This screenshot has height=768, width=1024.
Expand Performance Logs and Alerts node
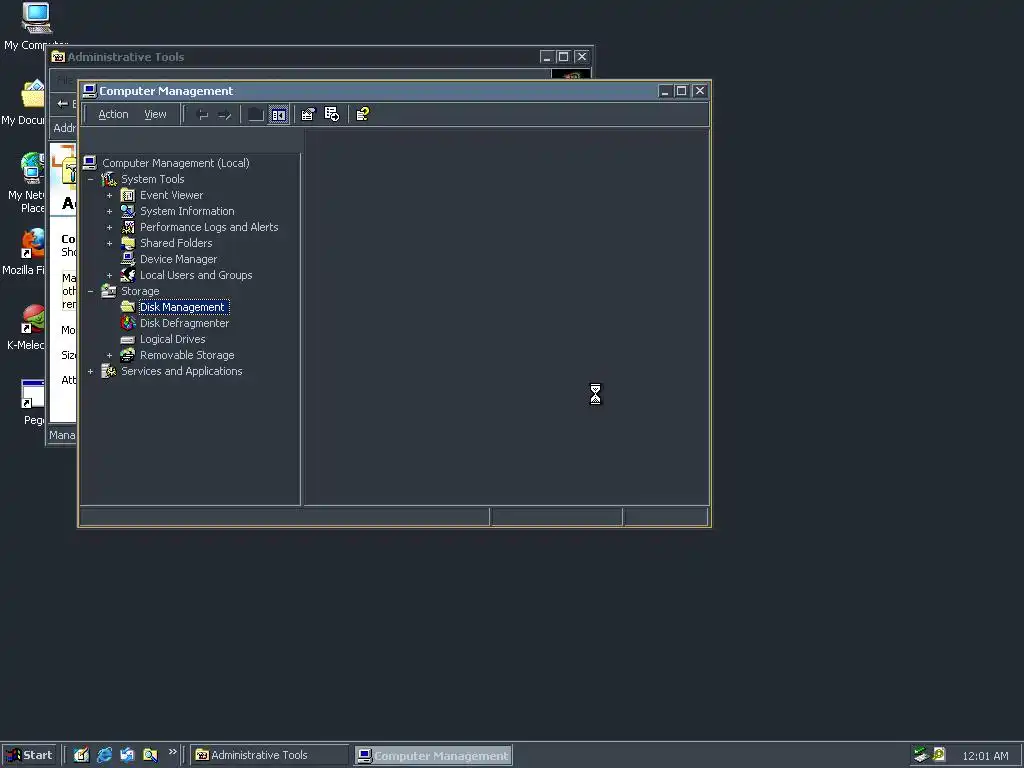click(x=110, y=227)
